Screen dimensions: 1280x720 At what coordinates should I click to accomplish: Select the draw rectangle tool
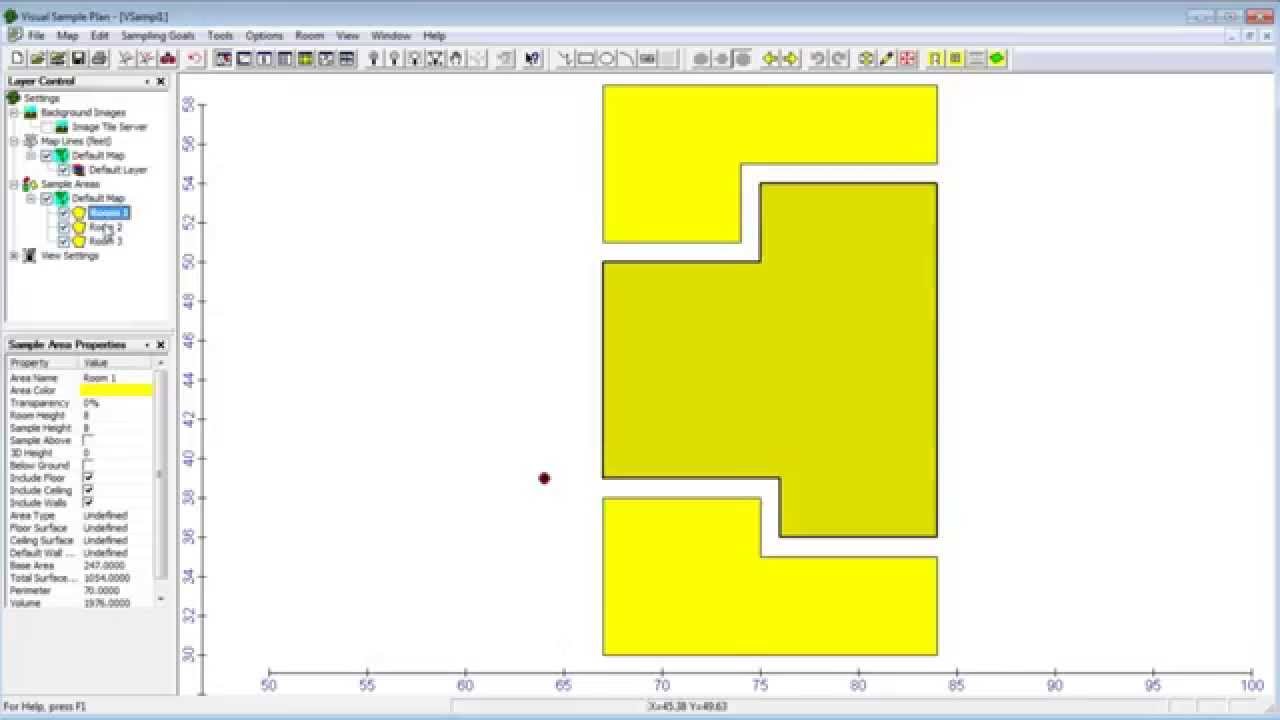[586, 59]
